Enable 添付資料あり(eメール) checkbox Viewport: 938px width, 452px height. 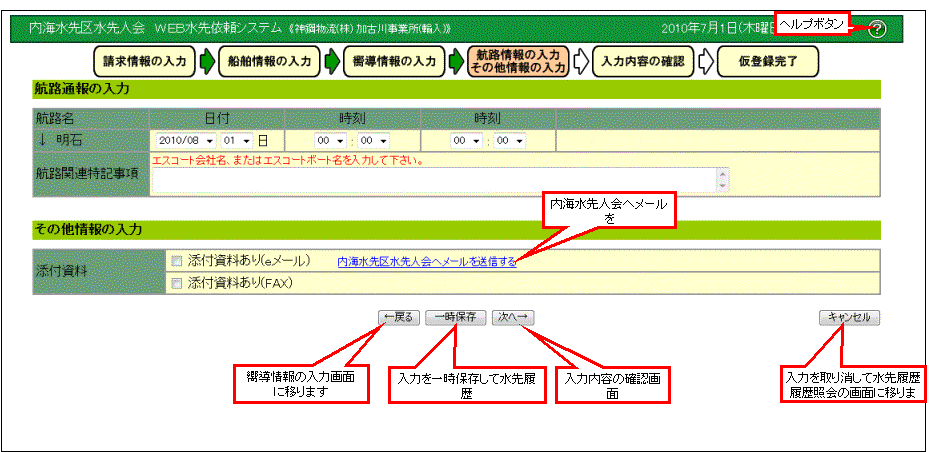[177, 260]
